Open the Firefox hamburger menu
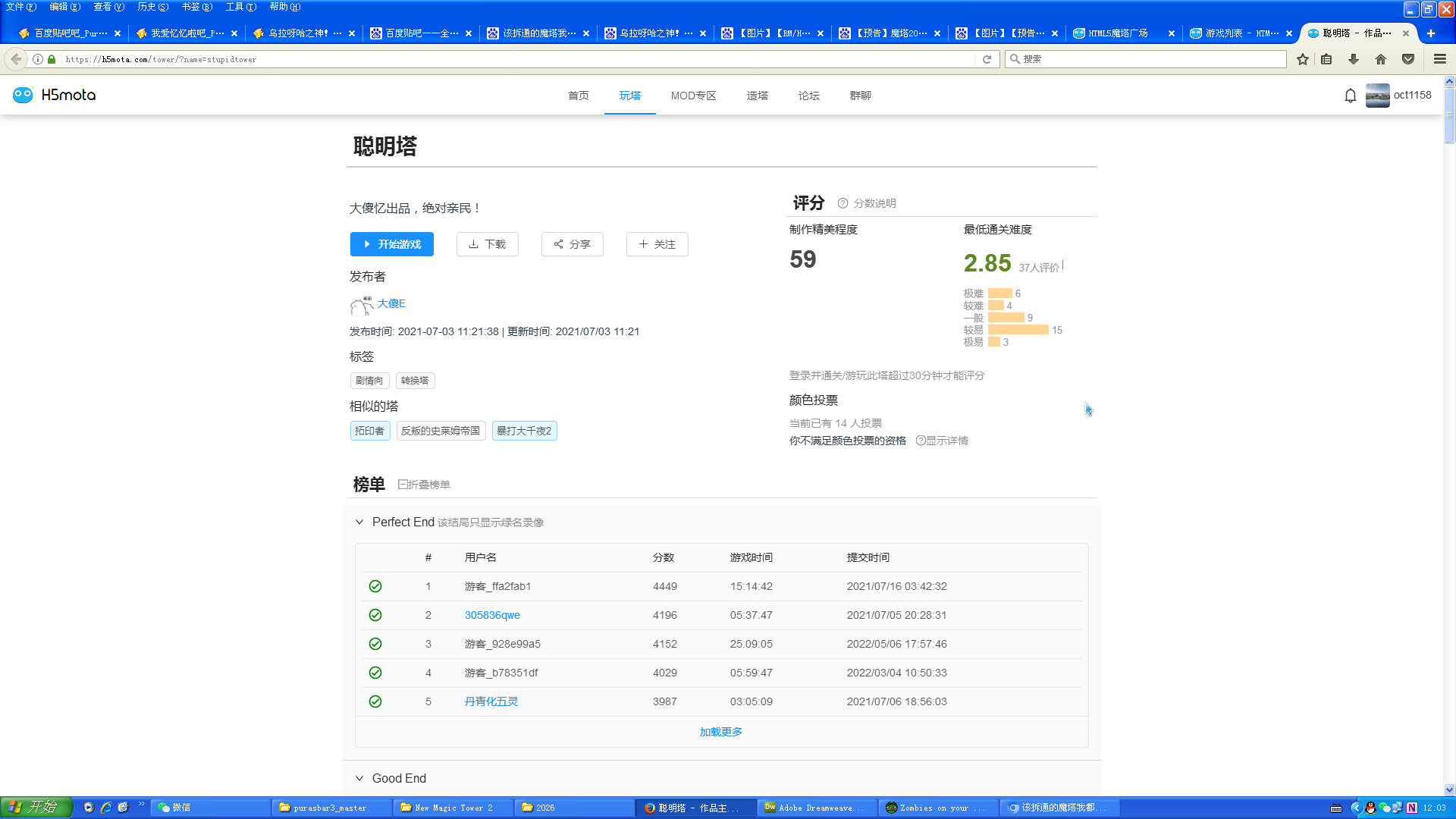Screen dimensions: 1456x819 pyautogui.click(x=1440, y=59)
